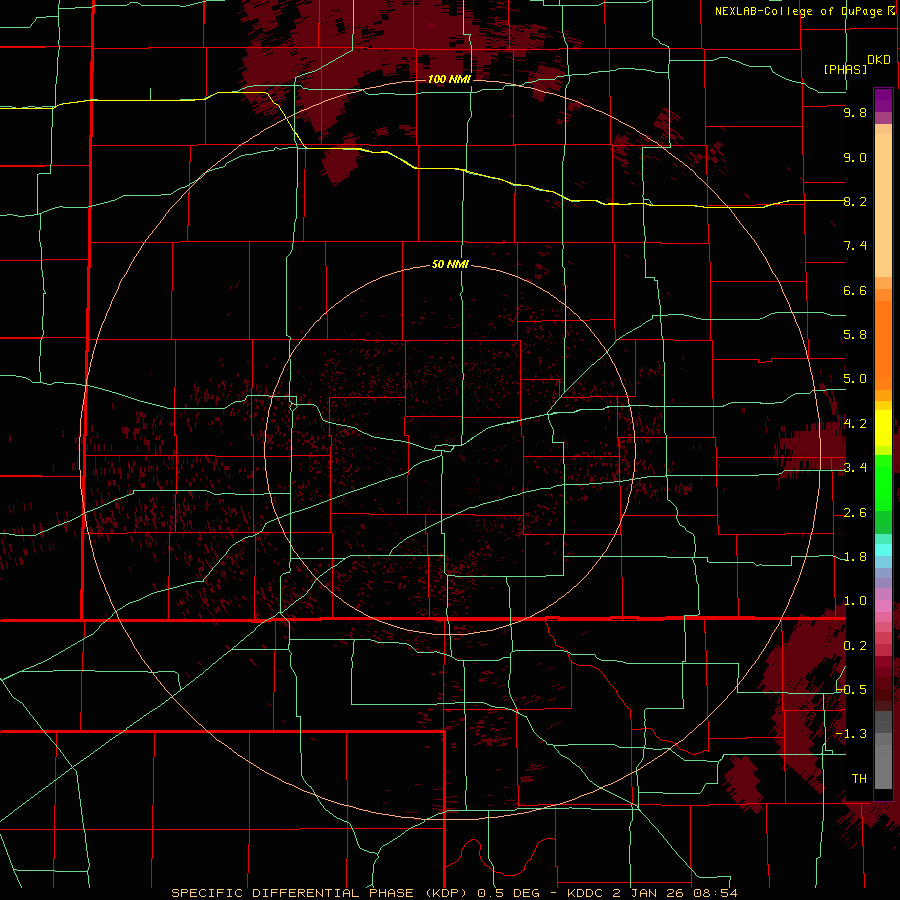Pick the cyan band above 1.8
This screenshot has height=900, width=900.
tap(883, 550)
